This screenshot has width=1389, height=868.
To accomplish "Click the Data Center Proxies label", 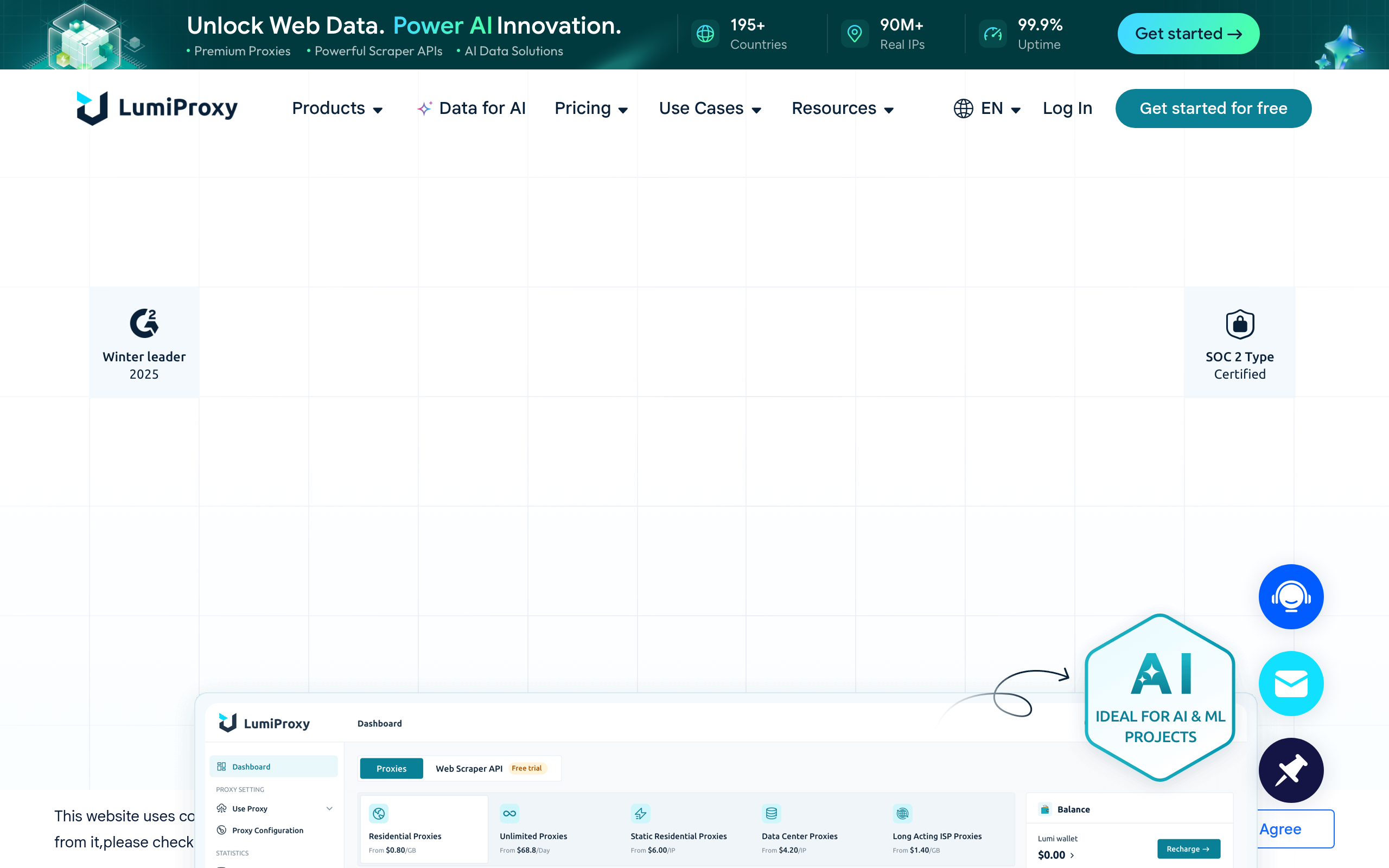I will (x=799, y=836).
